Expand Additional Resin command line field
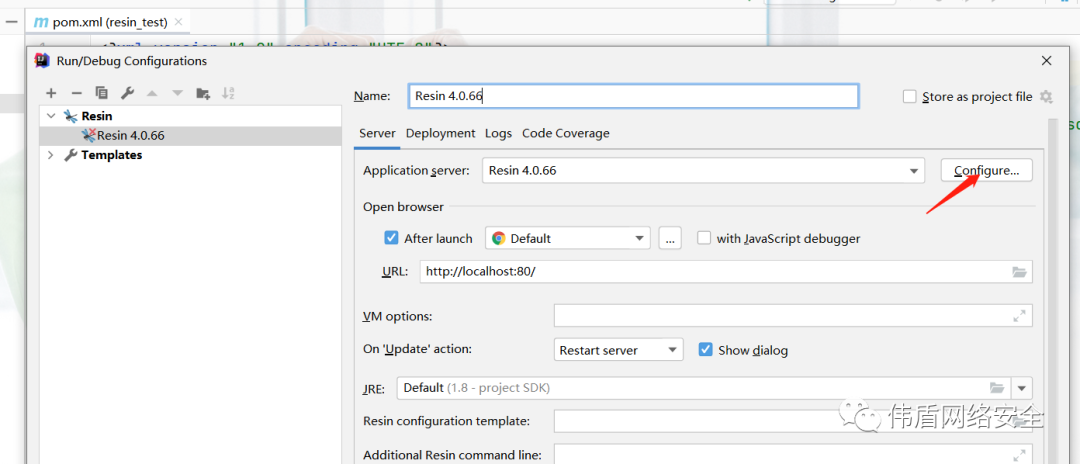Viewport: 1080px width, 464px height. [x=1019, y=455]
